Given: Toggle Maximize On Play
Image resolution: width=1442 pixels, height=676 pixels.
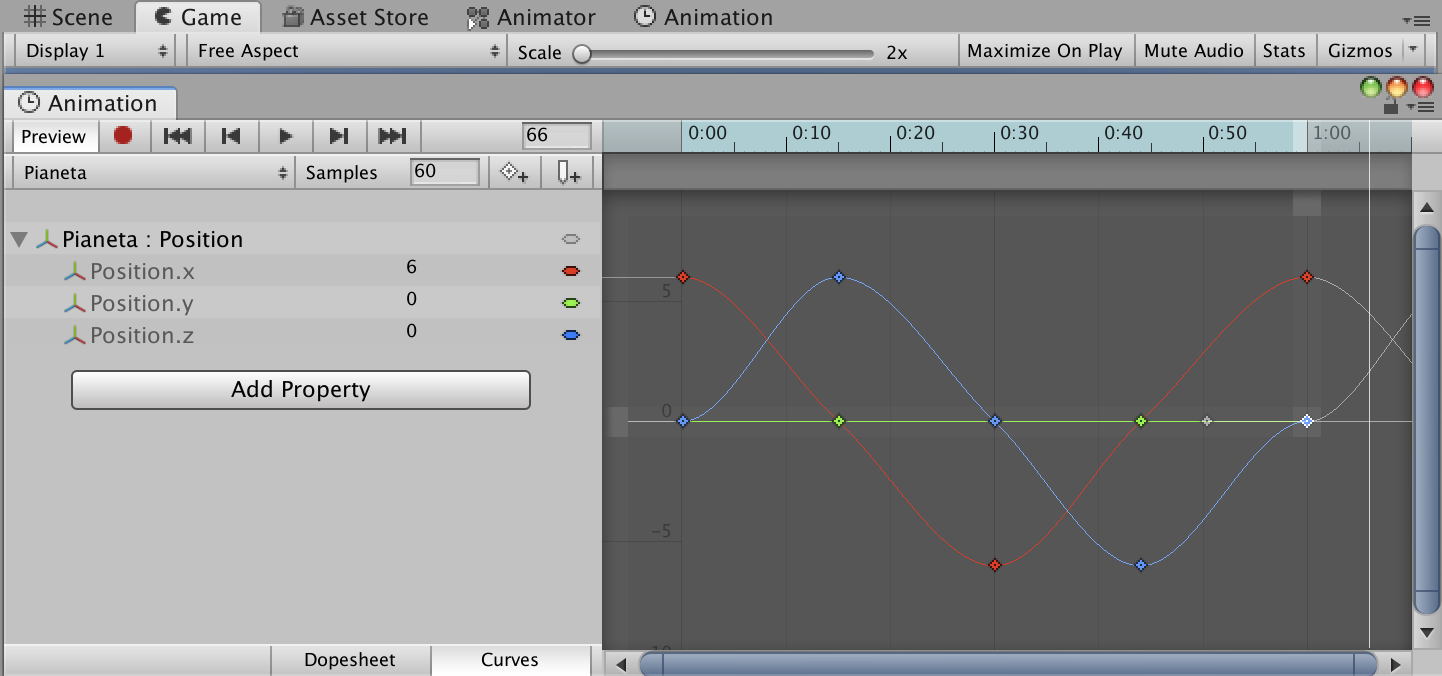Looking at the screenshot, I should [x=1044, y=50].
